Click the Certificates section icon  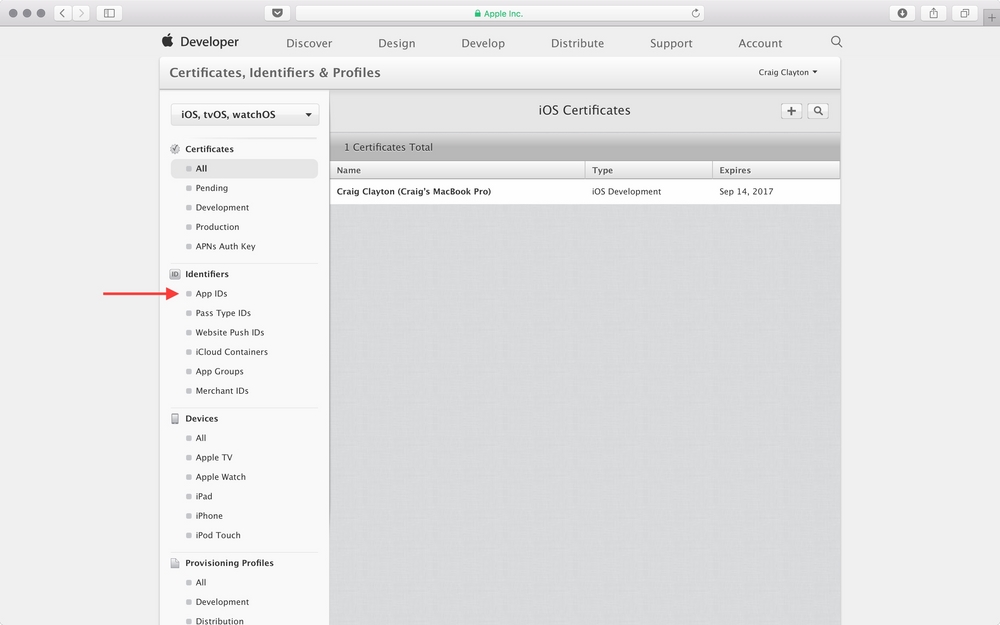coord(175,149)
